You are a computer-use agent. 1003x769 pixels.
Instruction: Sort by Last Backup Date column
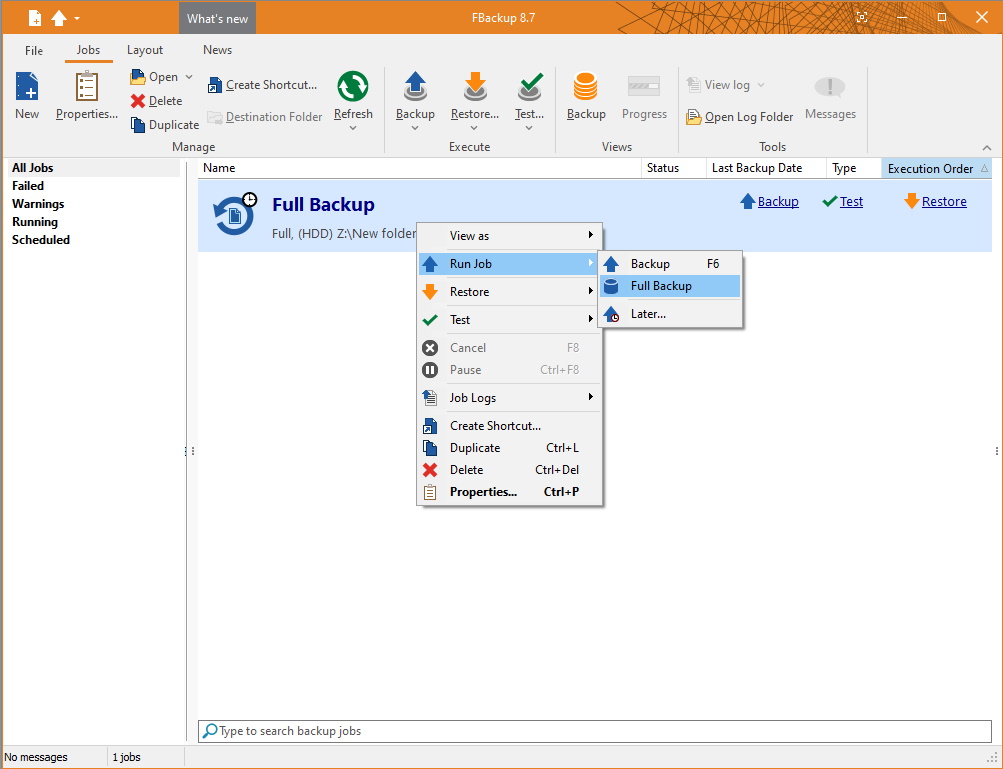pos(766,168)
